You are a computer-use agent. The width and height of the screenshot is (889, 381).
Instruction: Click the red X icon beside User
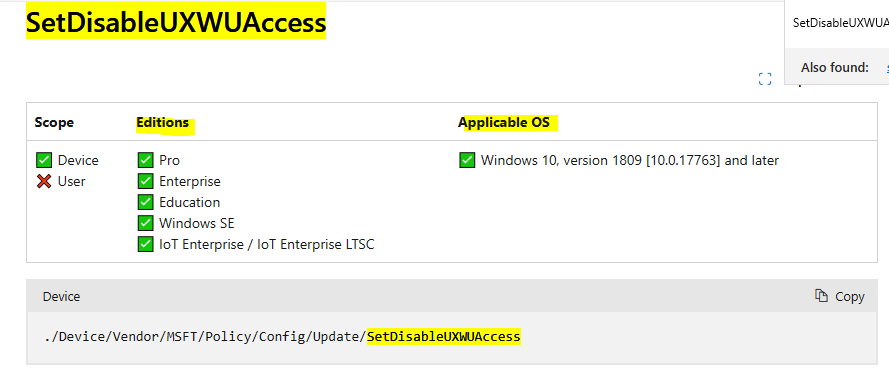click(44, 181)
